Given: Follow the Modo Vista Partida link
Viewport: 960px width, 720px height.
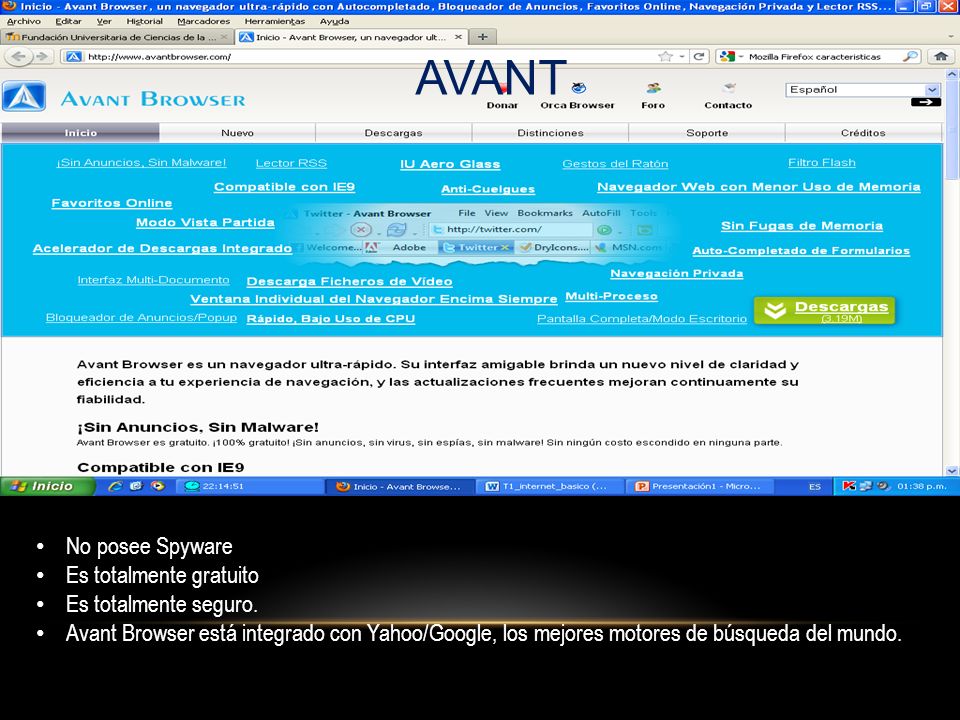Looking at the screenshot, I should (205, 222).
